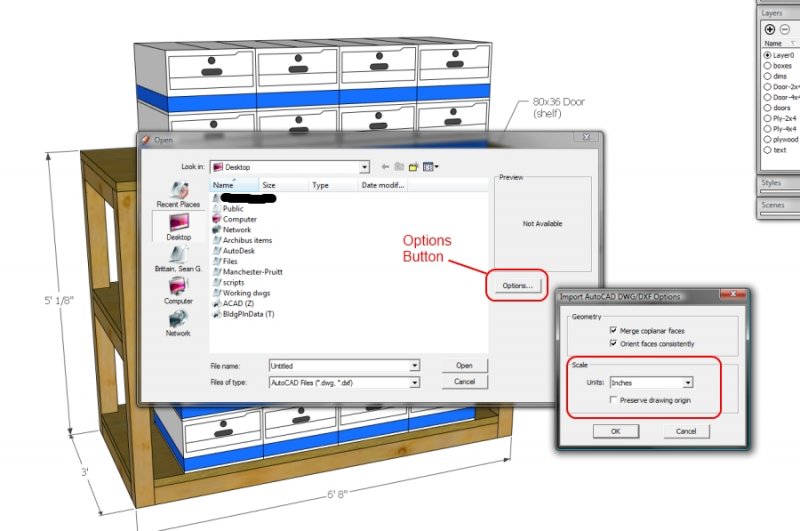Click the 5' 1/8" height dimension label

pyautogui.click(x=59, y=300)
